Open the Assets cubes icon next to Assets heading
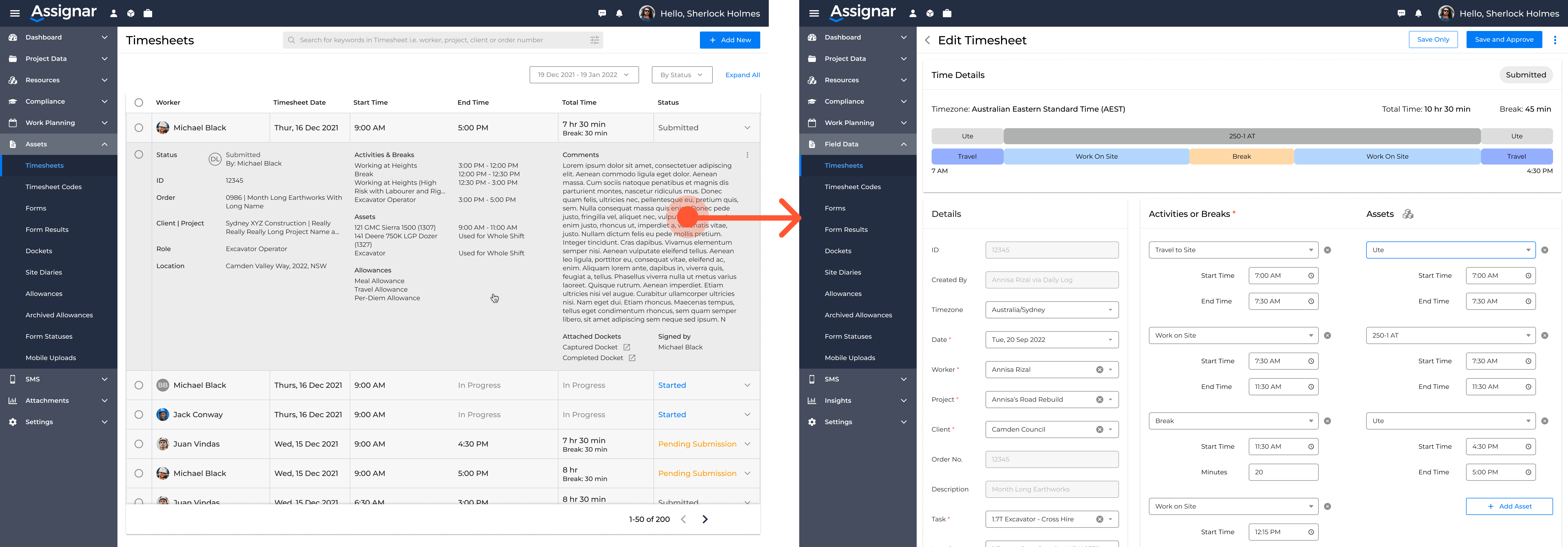The image size is (1568, 547). (1407, 214)
